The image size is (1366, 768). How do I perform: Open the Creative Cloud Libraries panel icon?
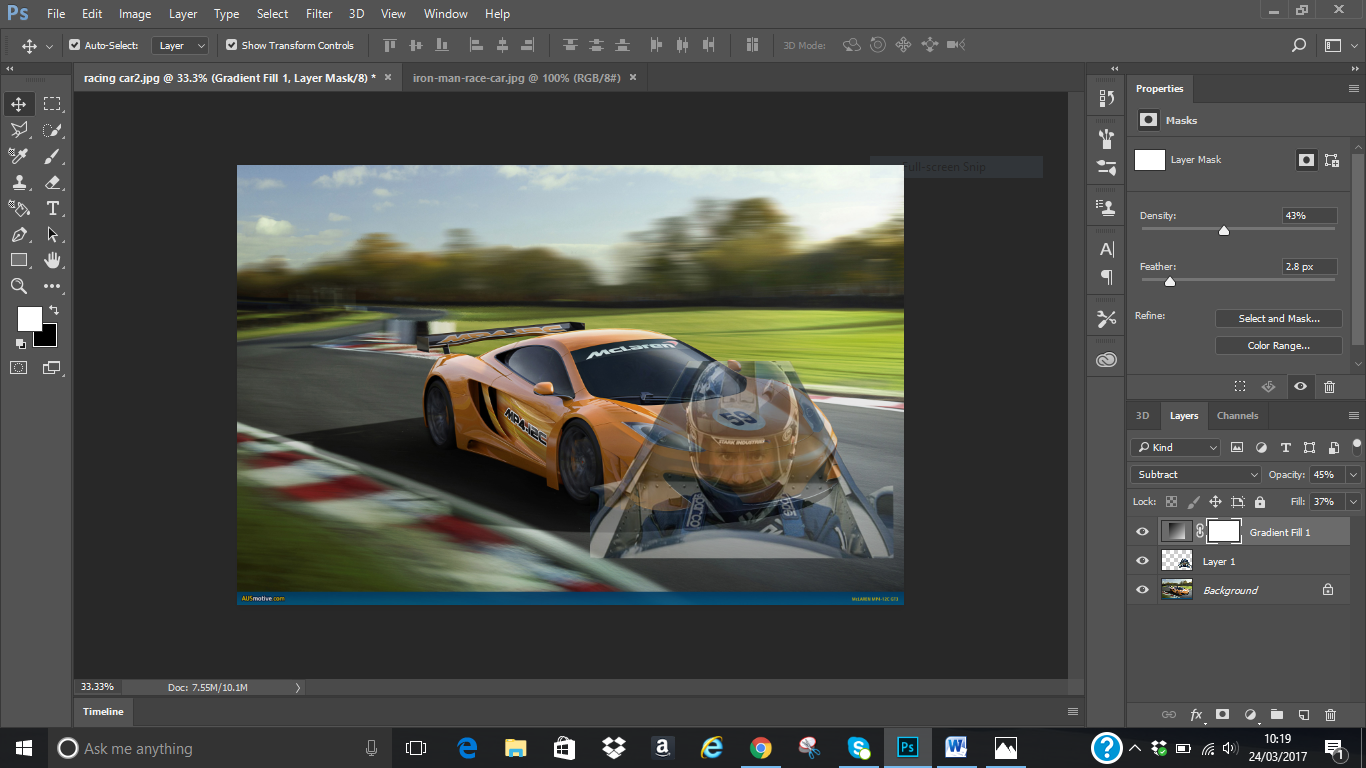[x=1106, y=361]
